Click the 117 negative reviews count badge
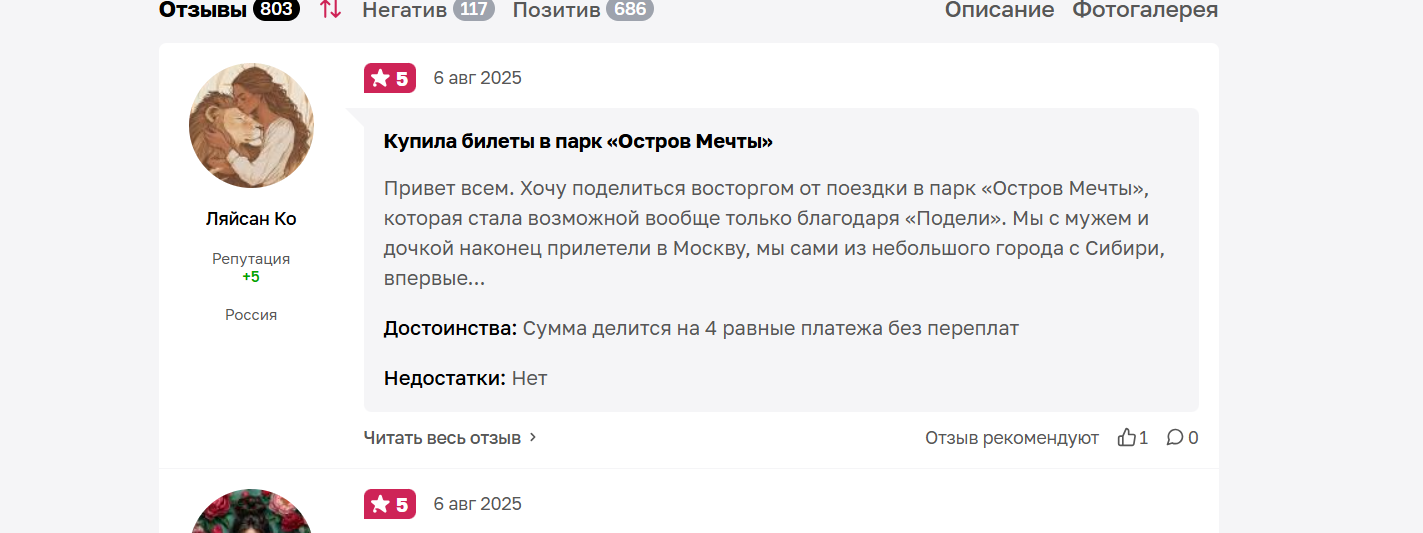1423x533 pixels. 474,10
